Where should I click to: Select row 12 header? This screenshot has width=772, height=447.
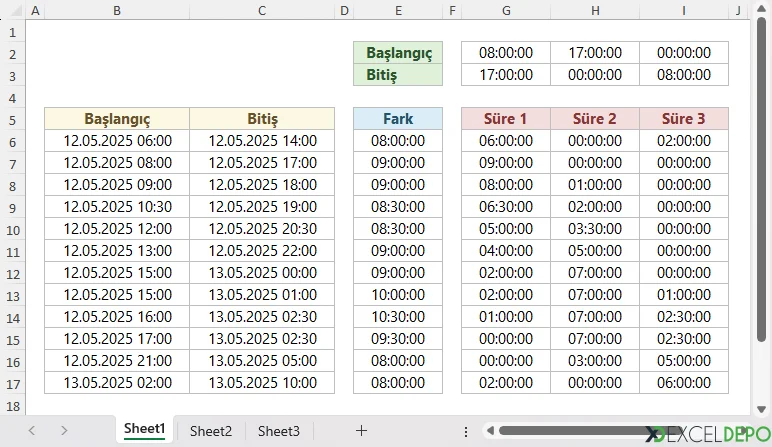(12, 273)
